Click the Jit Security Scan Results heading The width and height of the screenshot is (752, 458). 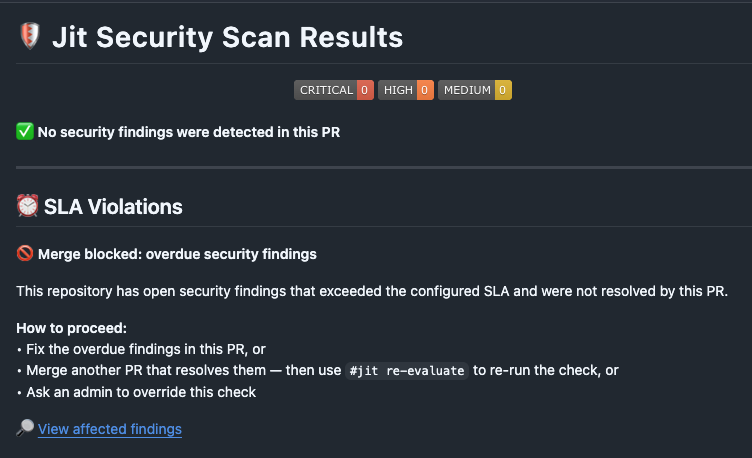[227, 37]
